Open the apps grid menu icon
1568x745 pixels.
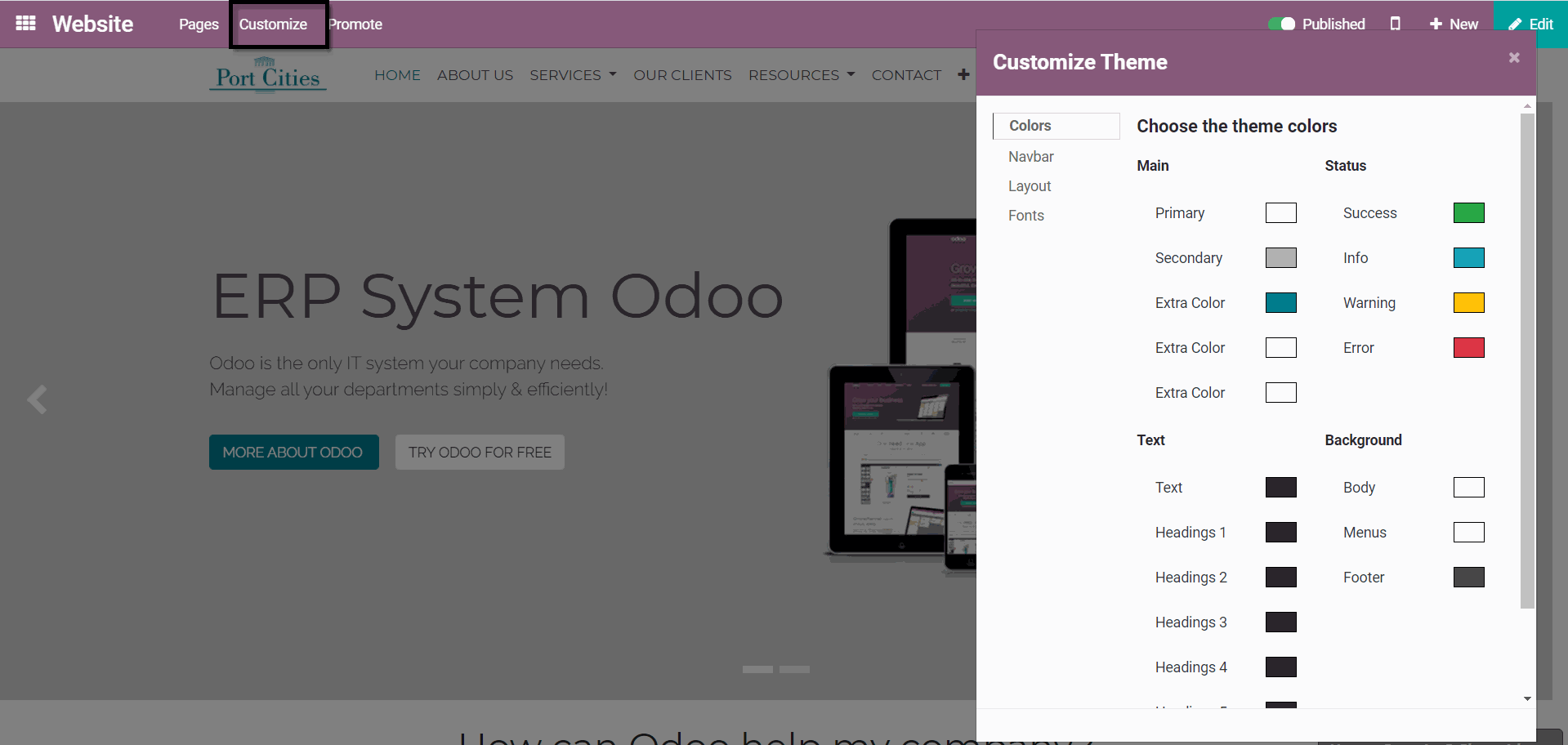click(25, 24)
